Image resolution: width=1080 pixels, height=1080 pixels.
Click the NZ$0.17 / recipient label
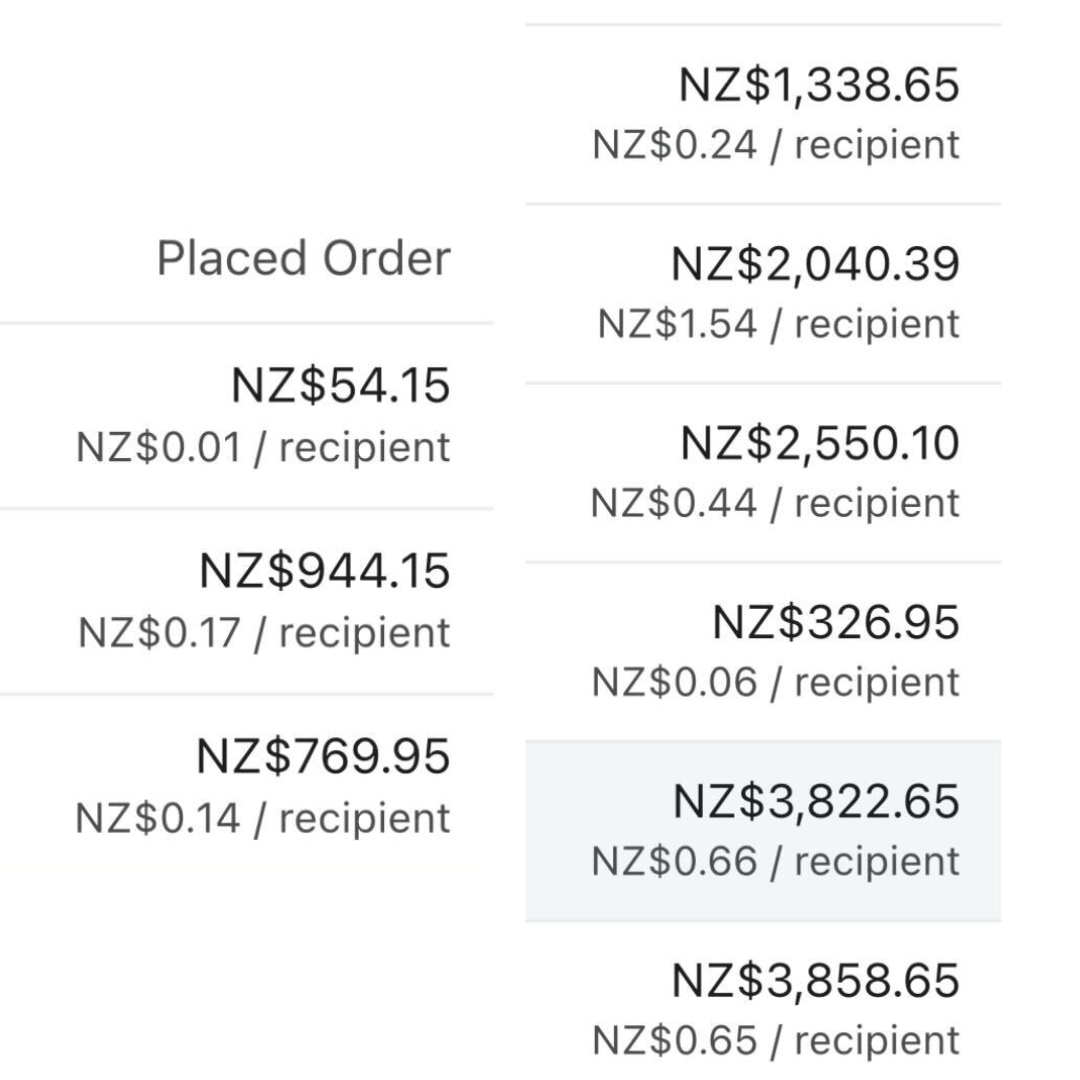264,633
